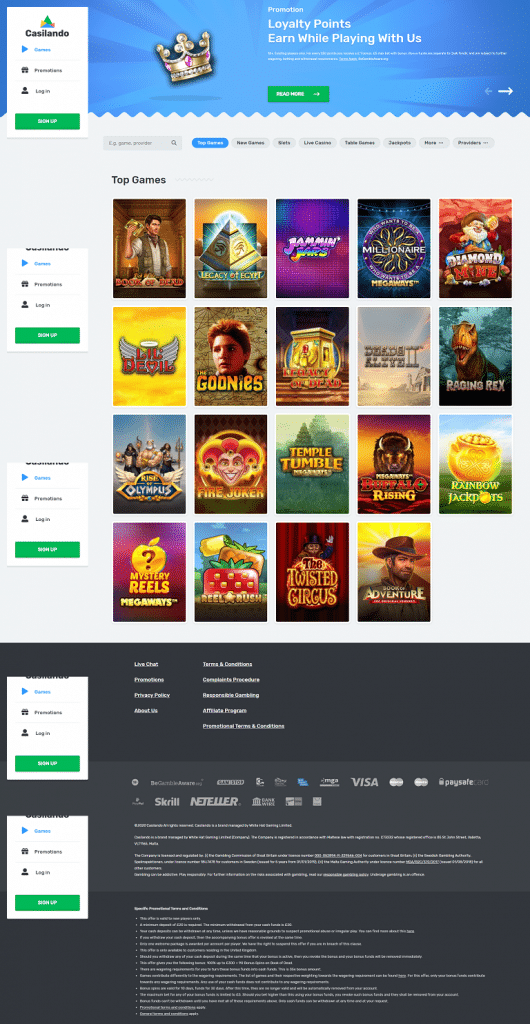Launch the Fire Joker game
This screenshot has height=1024, width=530.
[230, 464]
